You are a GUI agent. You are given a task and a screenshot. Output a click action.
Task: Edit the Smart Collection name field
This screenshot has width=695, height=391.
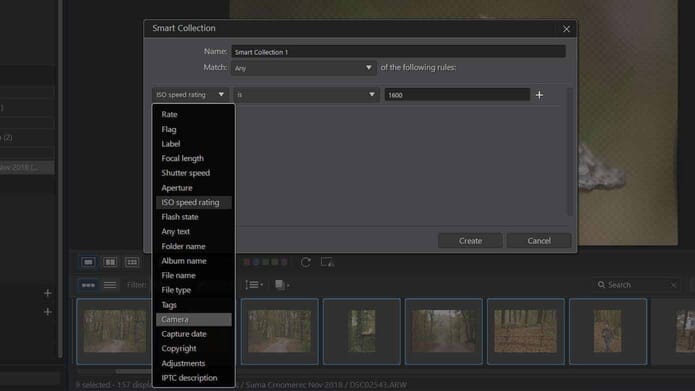pos(398,52)
